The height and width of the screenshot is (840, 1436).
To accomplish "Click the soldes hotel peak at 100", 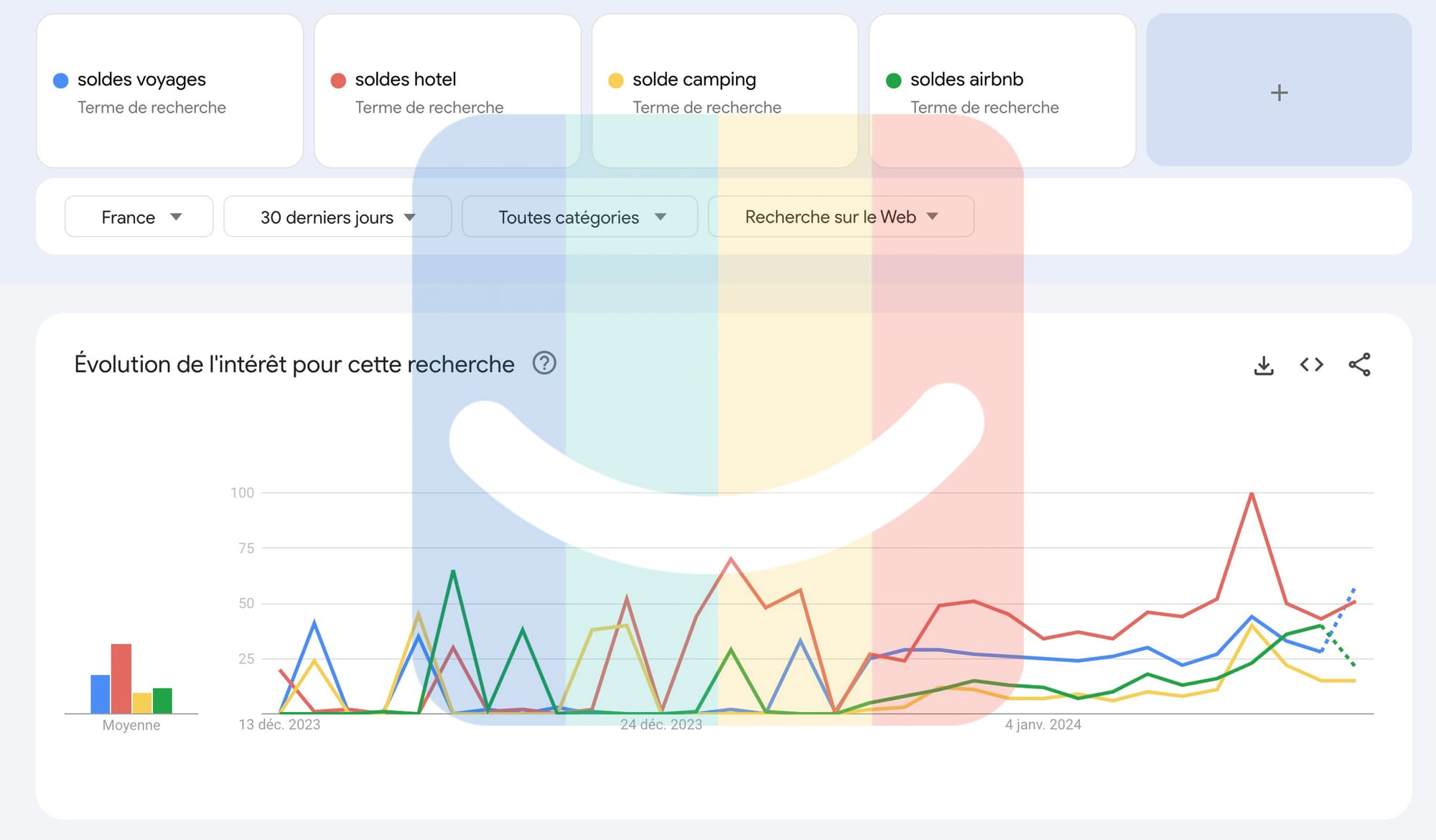I will tap(1251, 493).
